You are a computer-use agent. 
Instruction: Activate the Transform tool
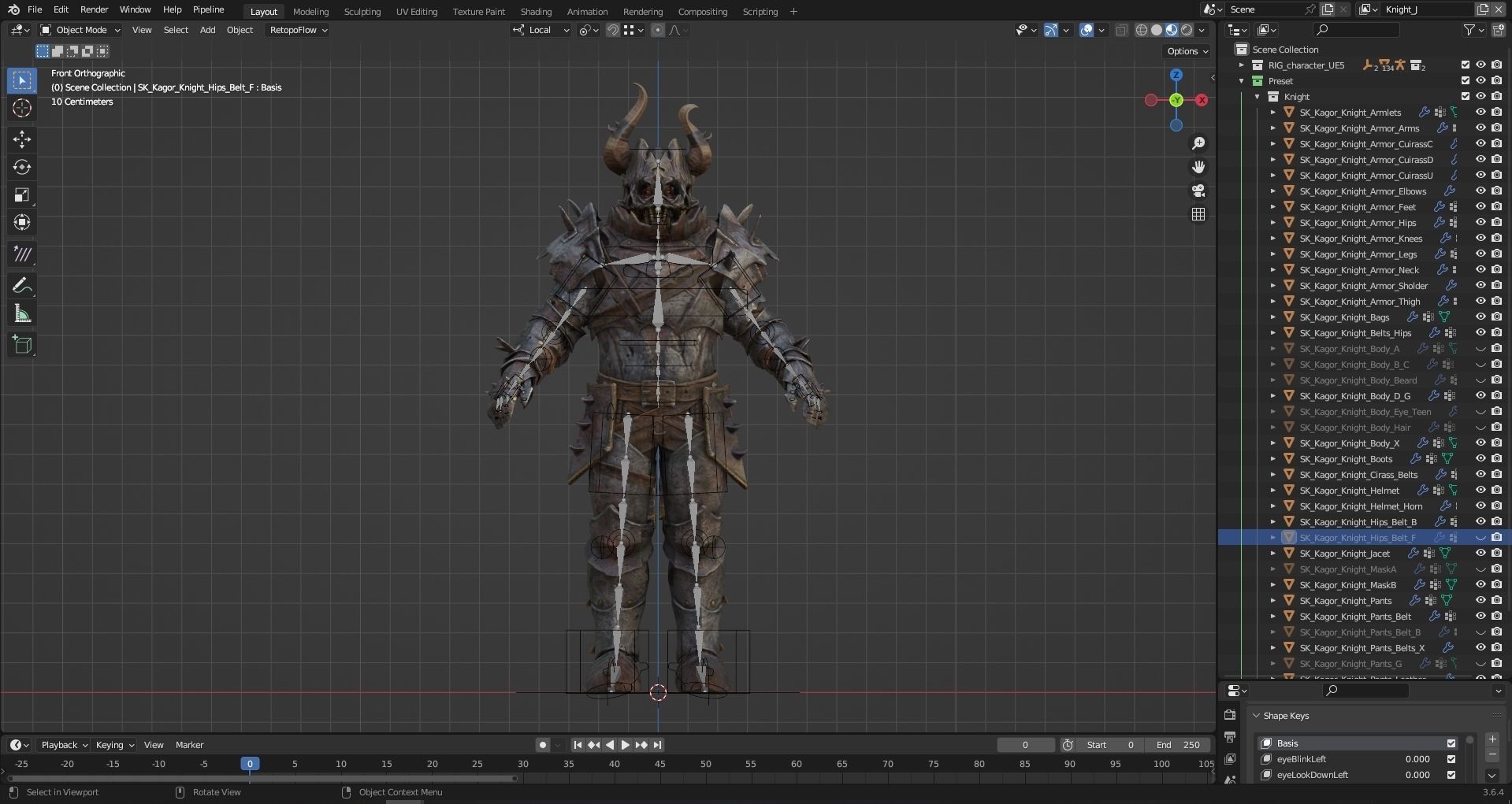pos(22,222)
